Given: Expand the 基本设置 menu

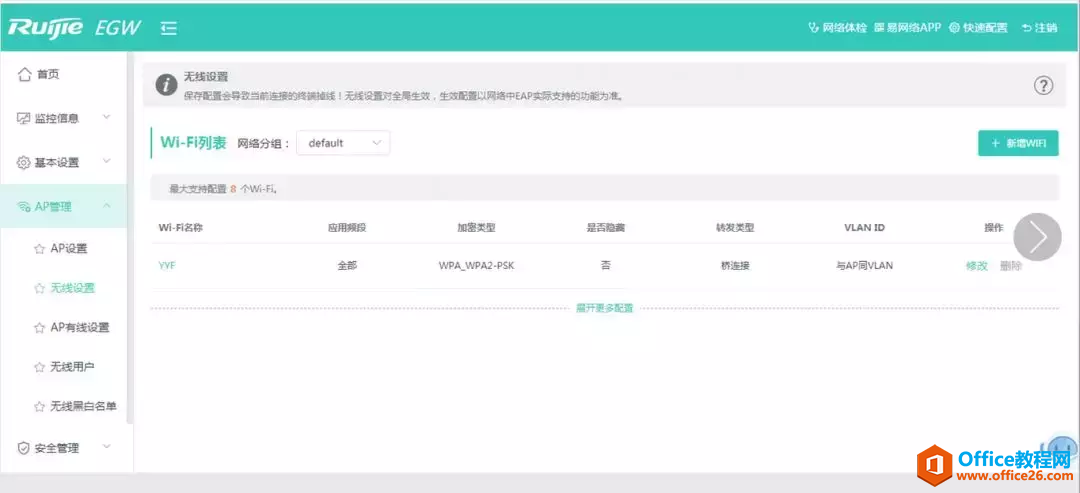Looking at the screenshot, I should coord(63,162).
